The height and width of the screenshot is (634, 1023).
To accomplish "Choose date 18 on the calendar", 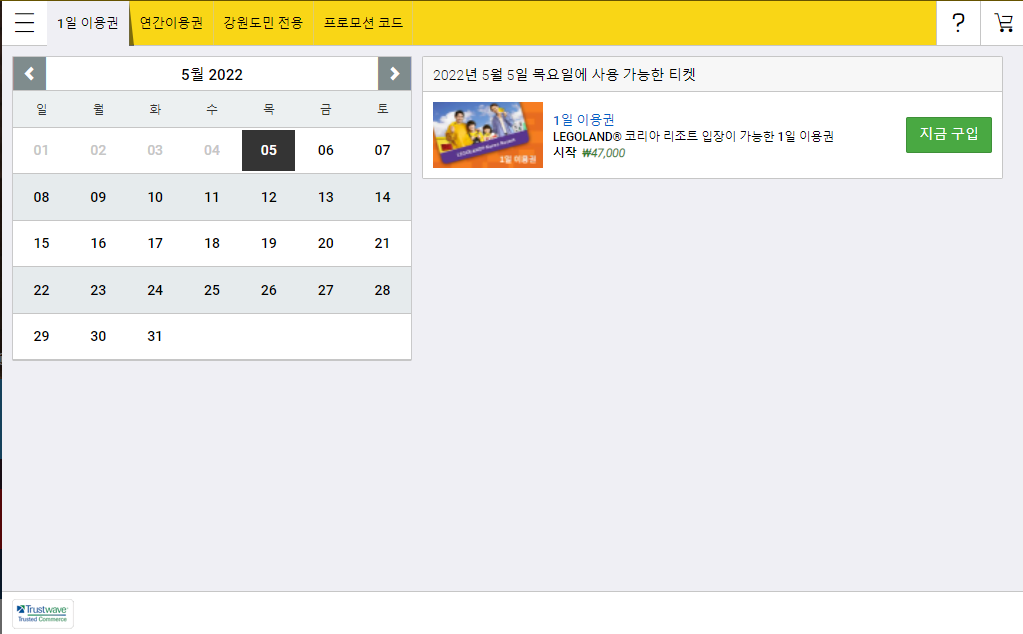I will (x=211, y=243).
